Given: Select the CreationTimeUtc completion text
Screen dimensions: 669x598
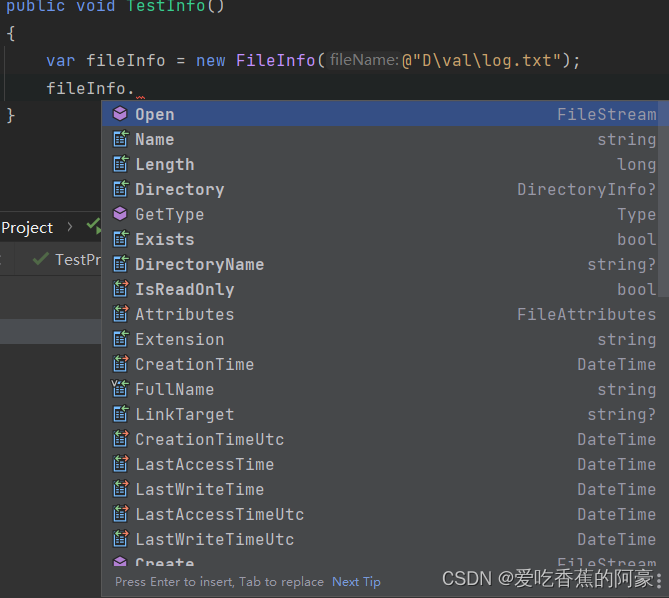Looking at the screenshot, I should pyautogui.click(x=209, y=439).
